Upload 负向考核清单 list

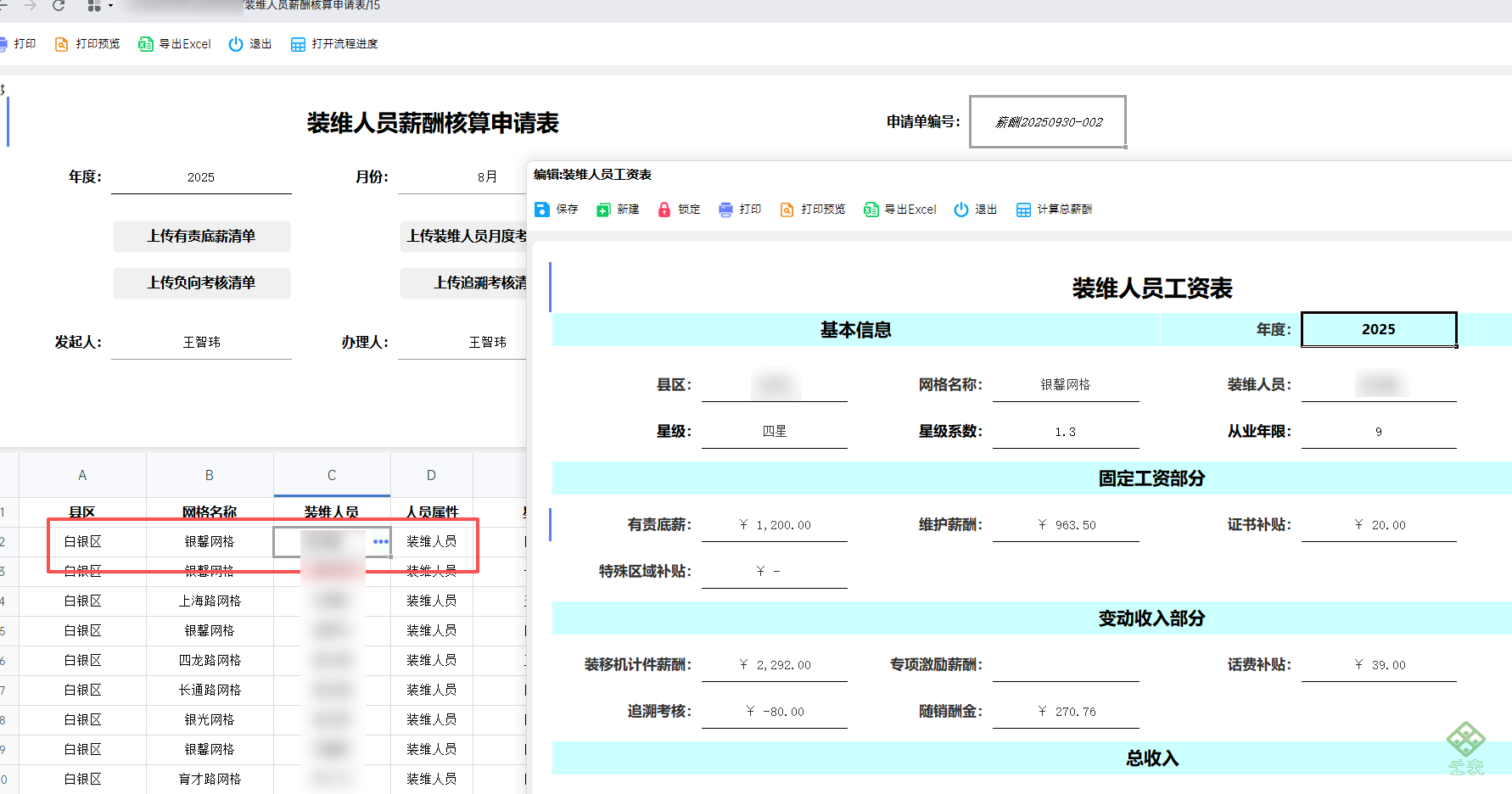[x=202, y=283]
